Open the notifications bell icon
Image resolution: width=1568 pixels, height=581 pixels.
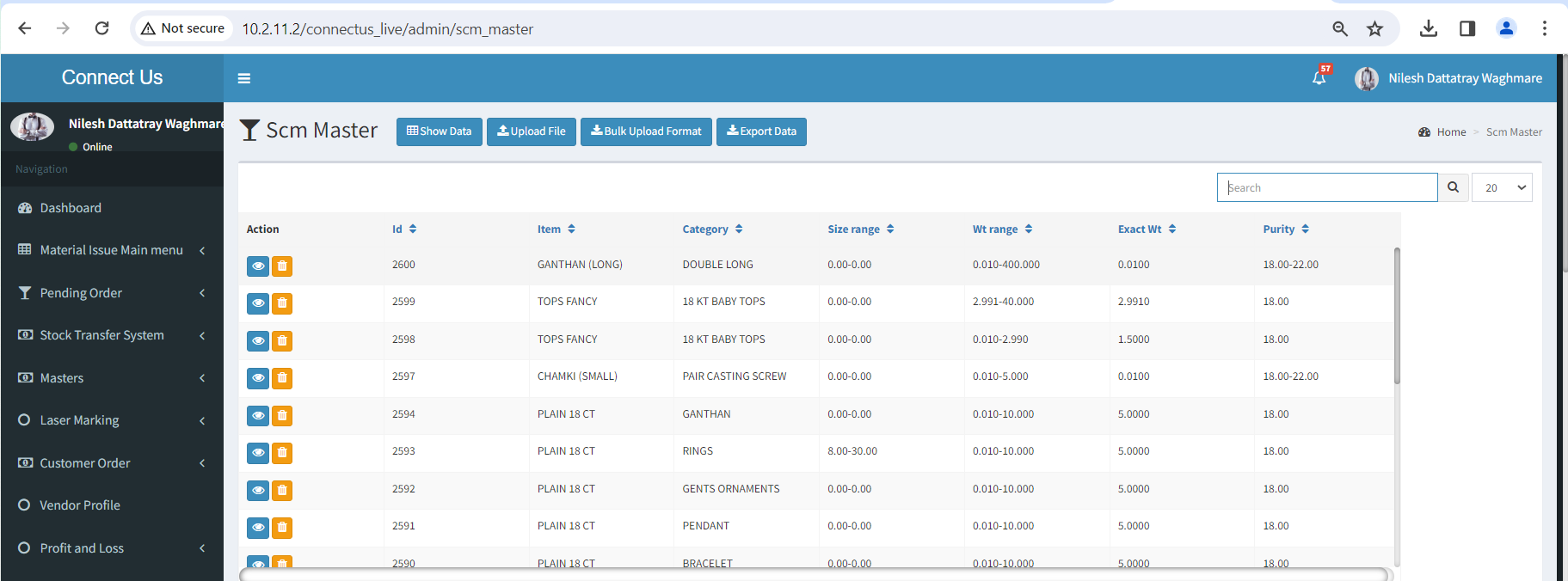point(1319,78)
